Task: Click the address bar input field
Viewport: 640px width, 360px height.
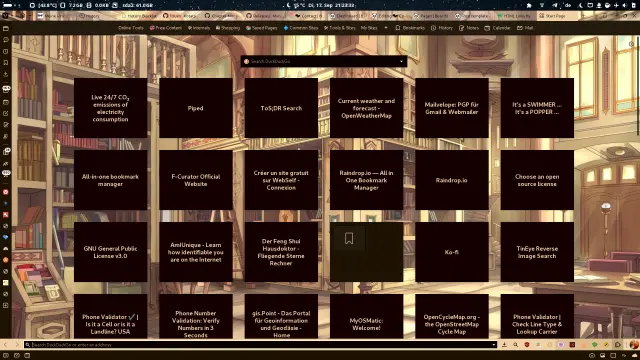Action: (x=260, y=345)
